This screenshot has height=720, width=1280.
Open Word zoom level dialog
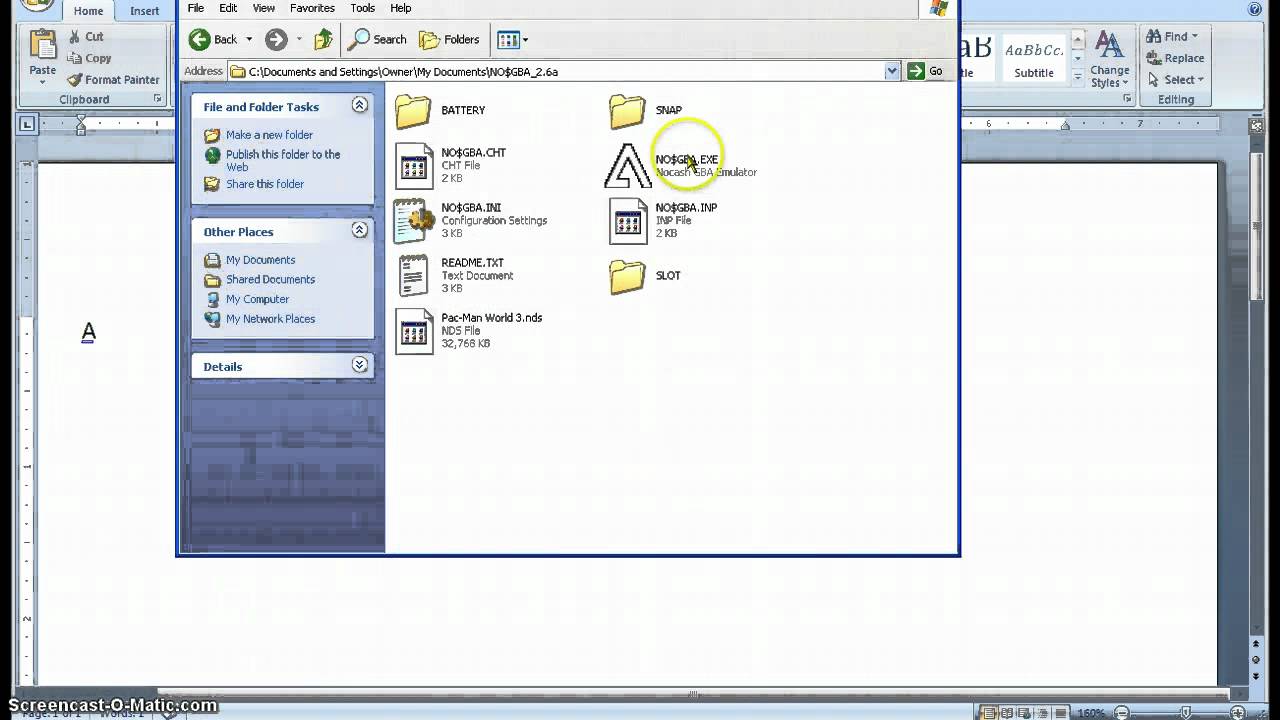[x=1092, y=714]
